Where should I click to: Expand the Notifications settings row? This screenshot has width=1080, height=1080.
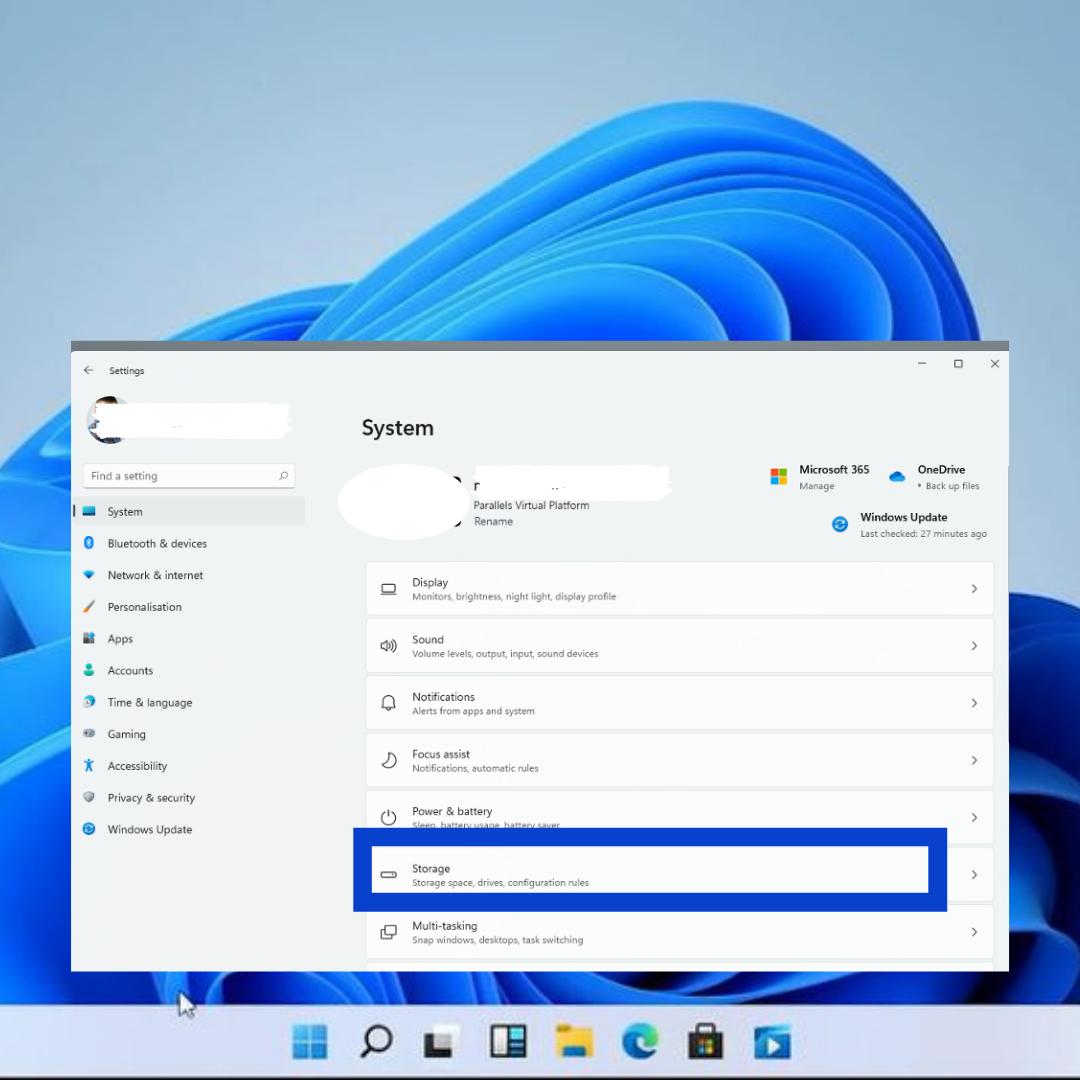(x=679, y=702)
